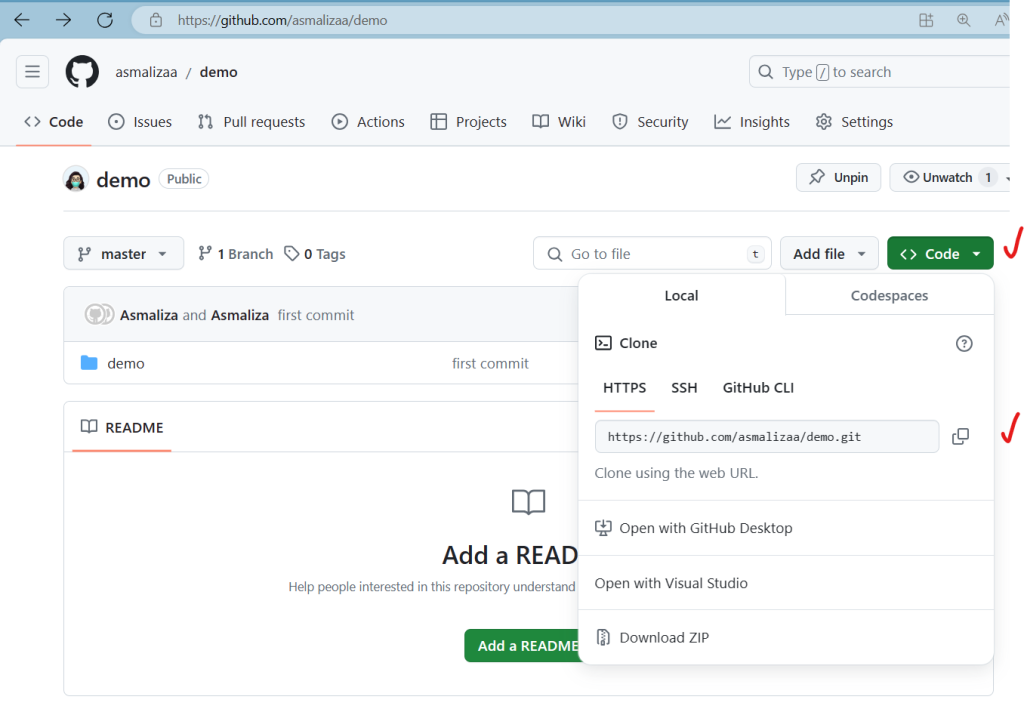Click Download ZIP option
This screenshot has height=712, width=1024.
[x=663, y=638]
